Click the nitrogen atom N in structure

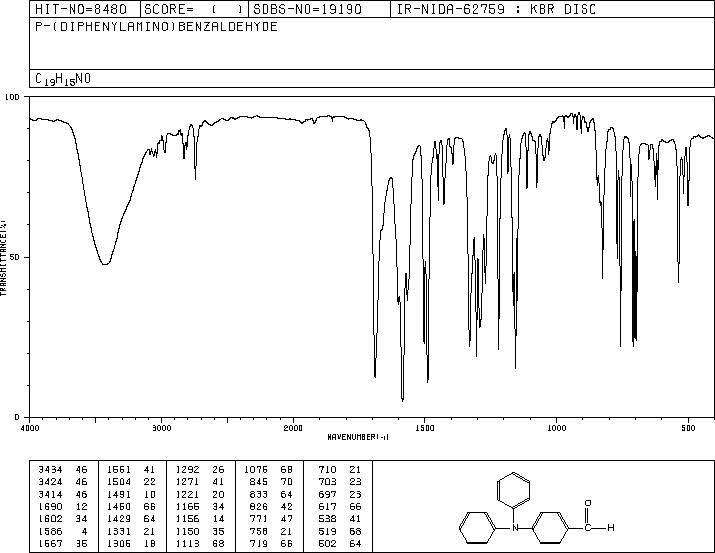515,528
